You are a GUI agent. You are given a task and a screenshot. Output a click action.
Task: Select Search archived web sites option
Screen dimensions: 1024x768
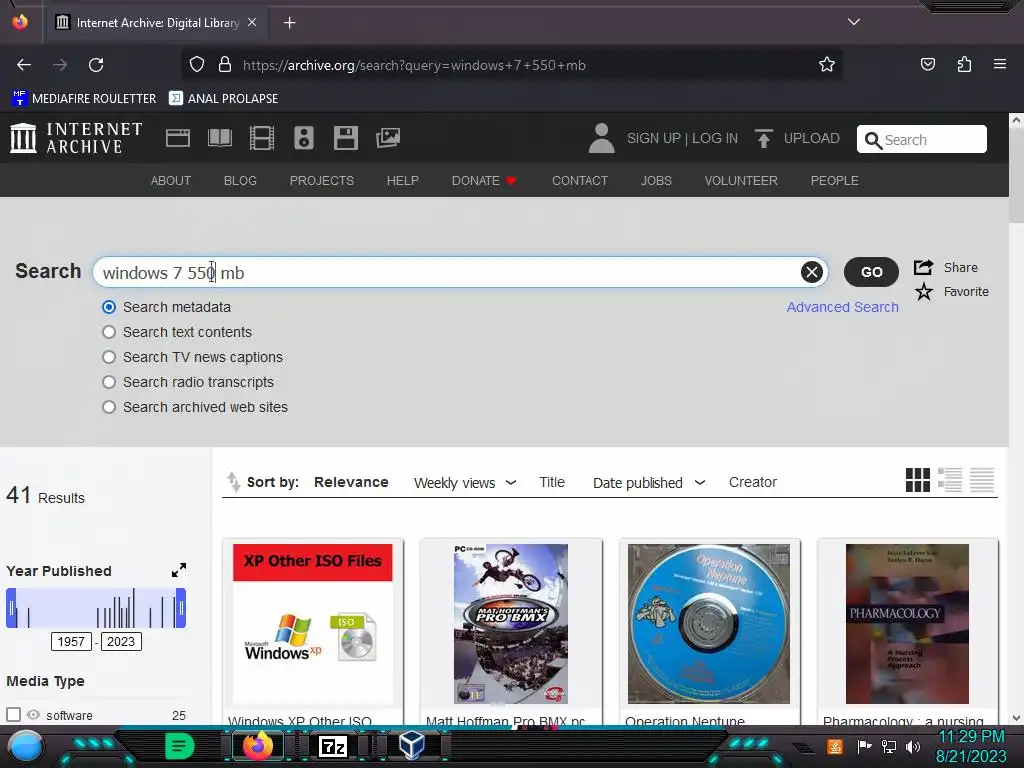[109, 407]
